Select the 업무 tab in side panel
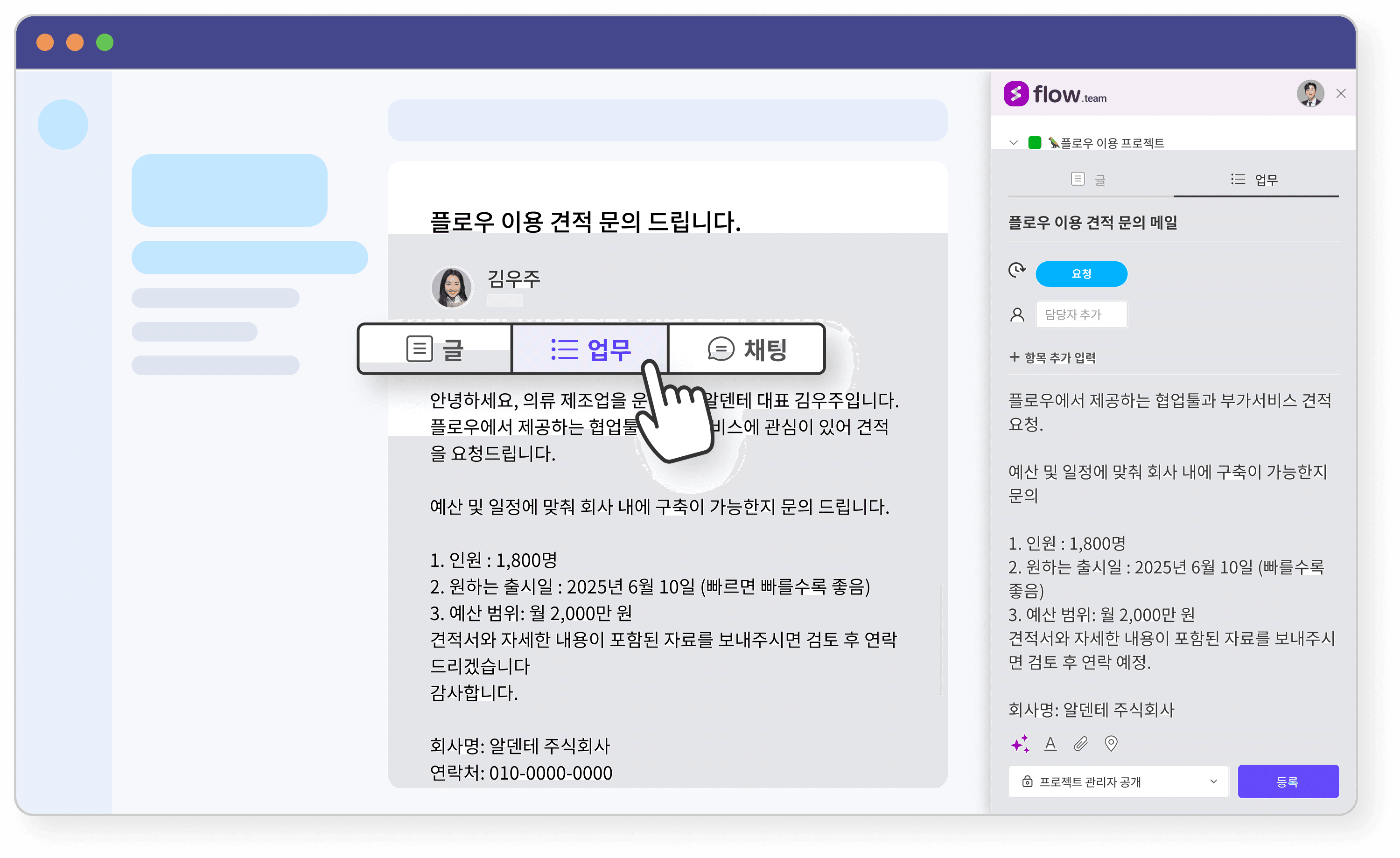1400x858 pixels. [x=1254, y=180]
